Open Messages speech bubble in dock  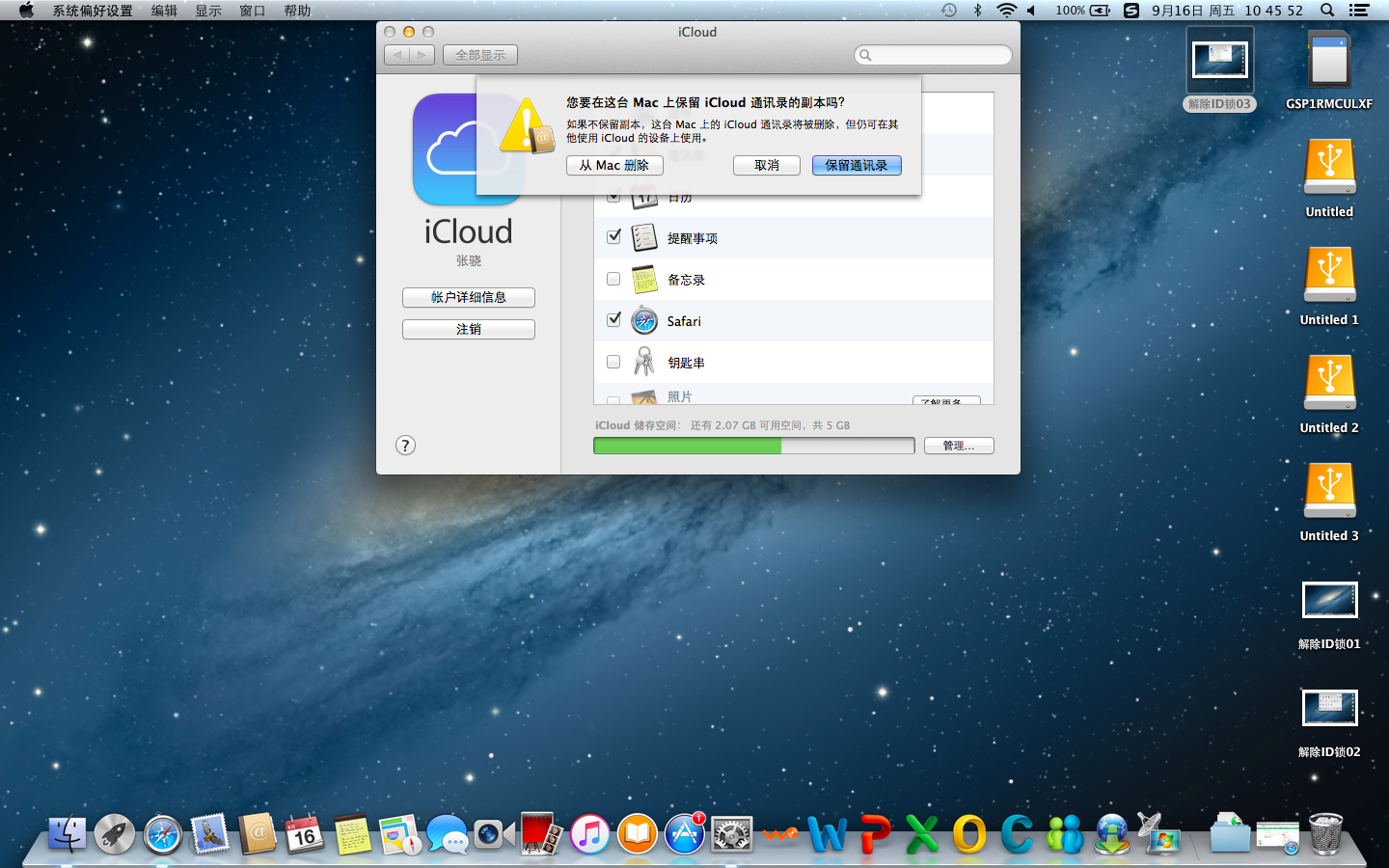click(x=448, y=834)
